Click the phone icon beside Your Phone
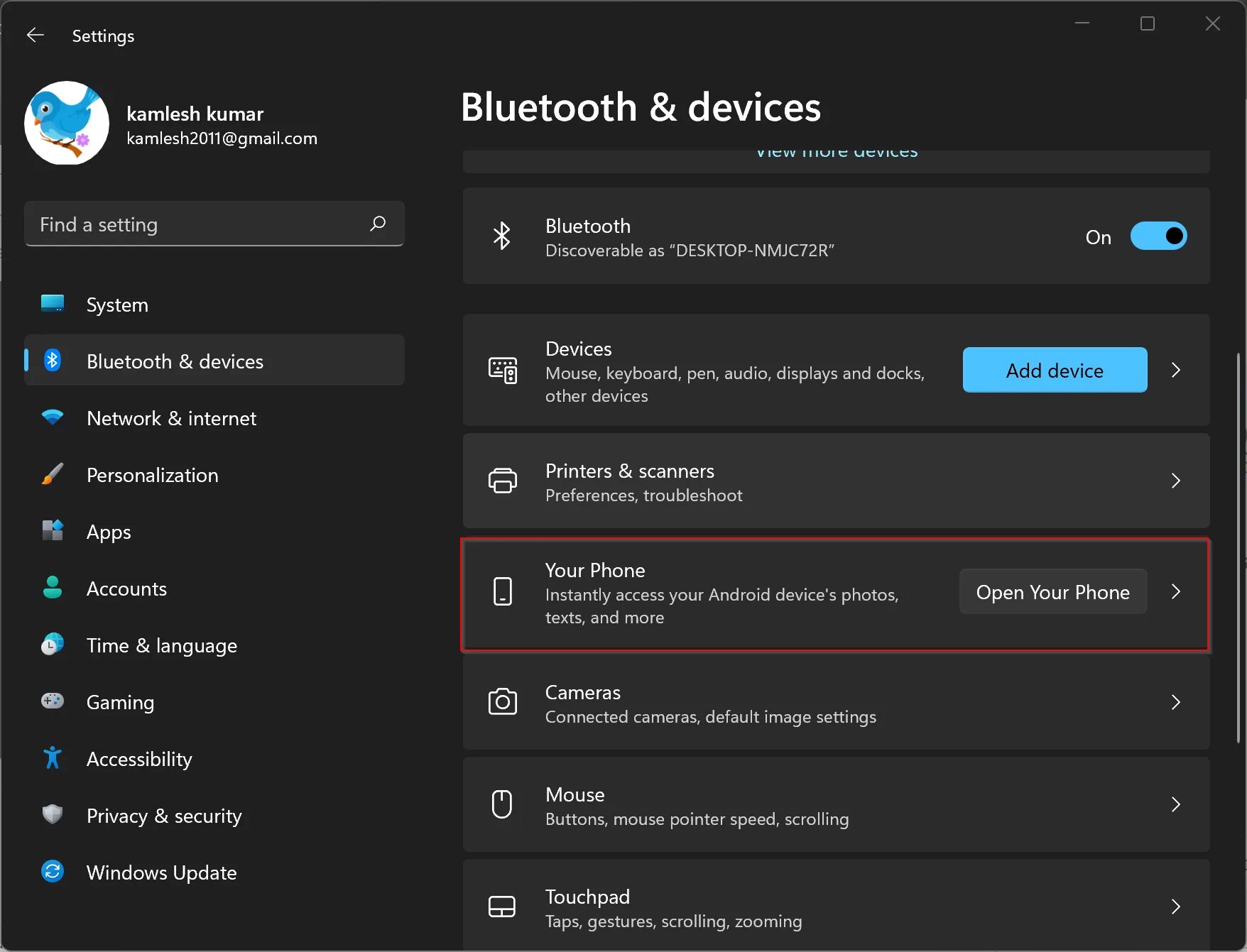 tap(503, 591)
